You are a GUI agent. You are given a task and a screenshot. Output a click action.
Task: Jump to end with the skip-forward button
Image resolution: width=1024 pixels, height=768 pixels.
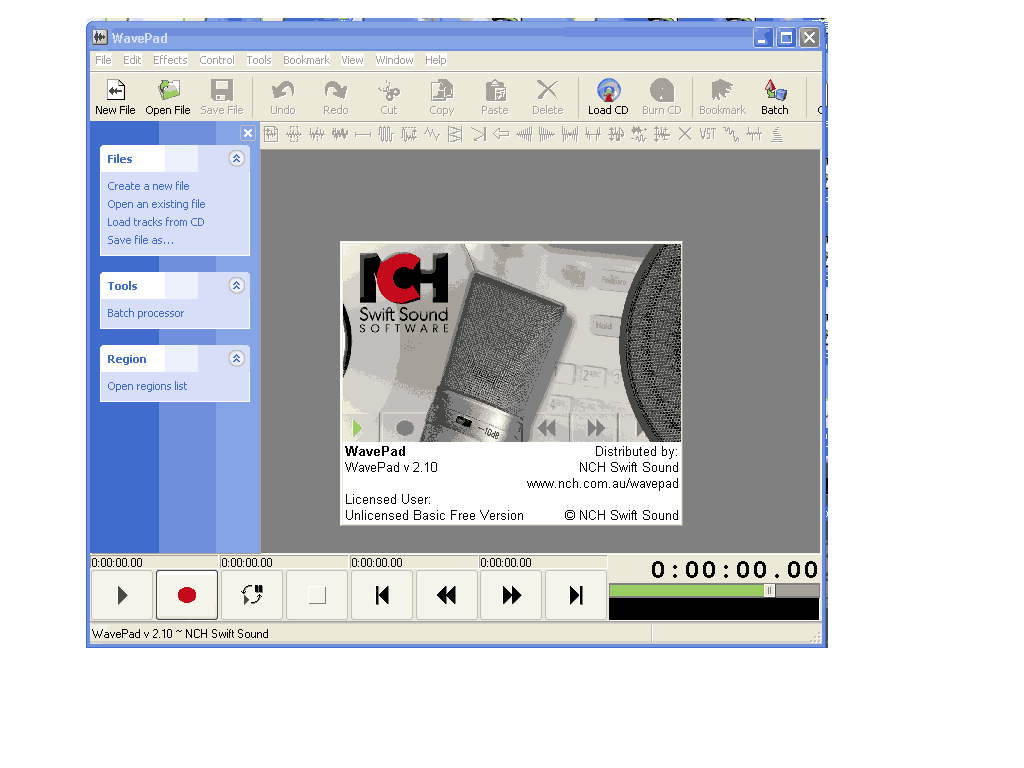(x=576, y=595)
